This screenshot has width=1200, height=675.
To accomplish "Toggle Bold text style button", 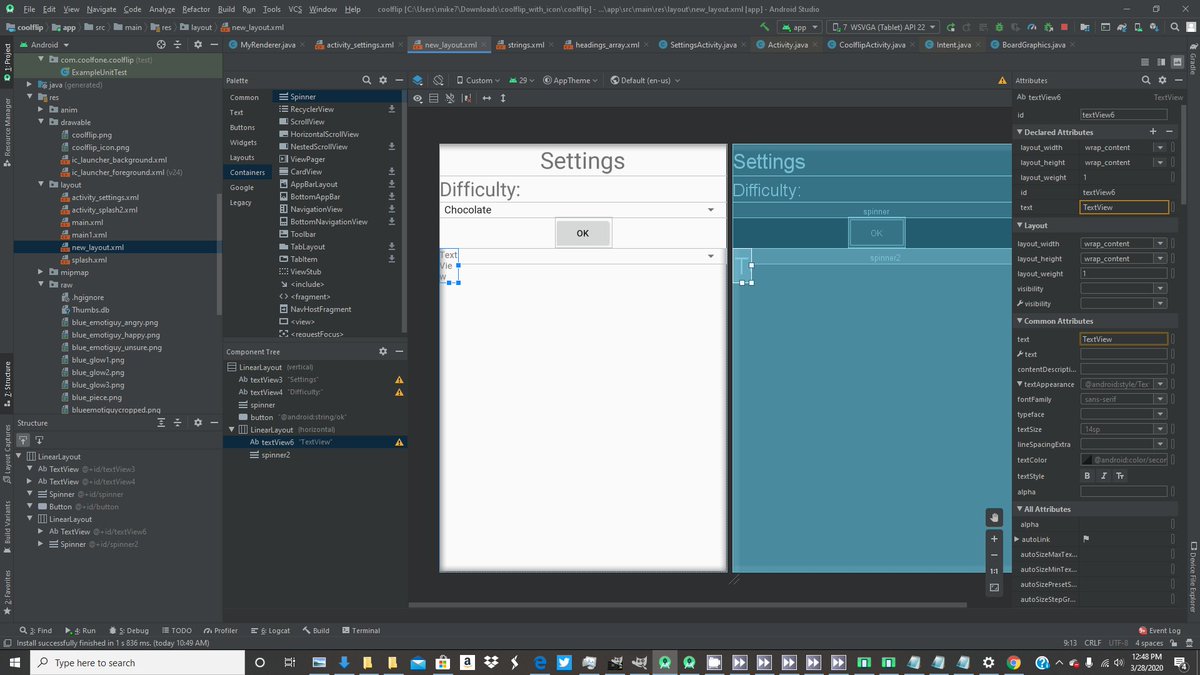I will (1088, 476).
